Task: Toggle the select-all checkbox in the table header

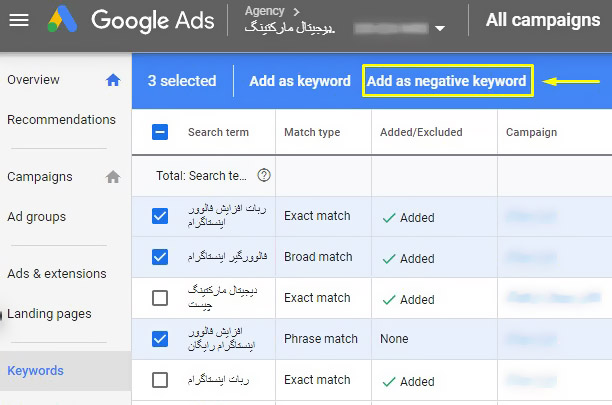Action: click(160, 132)
